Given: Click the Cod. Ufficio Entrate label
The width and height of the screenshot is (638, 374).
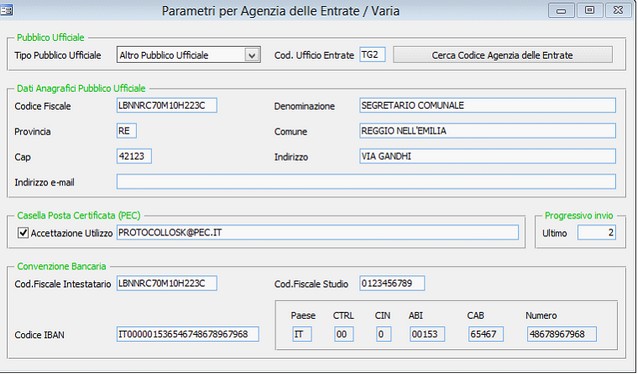Looking at the screenshot, I should (x=314, y=55).
